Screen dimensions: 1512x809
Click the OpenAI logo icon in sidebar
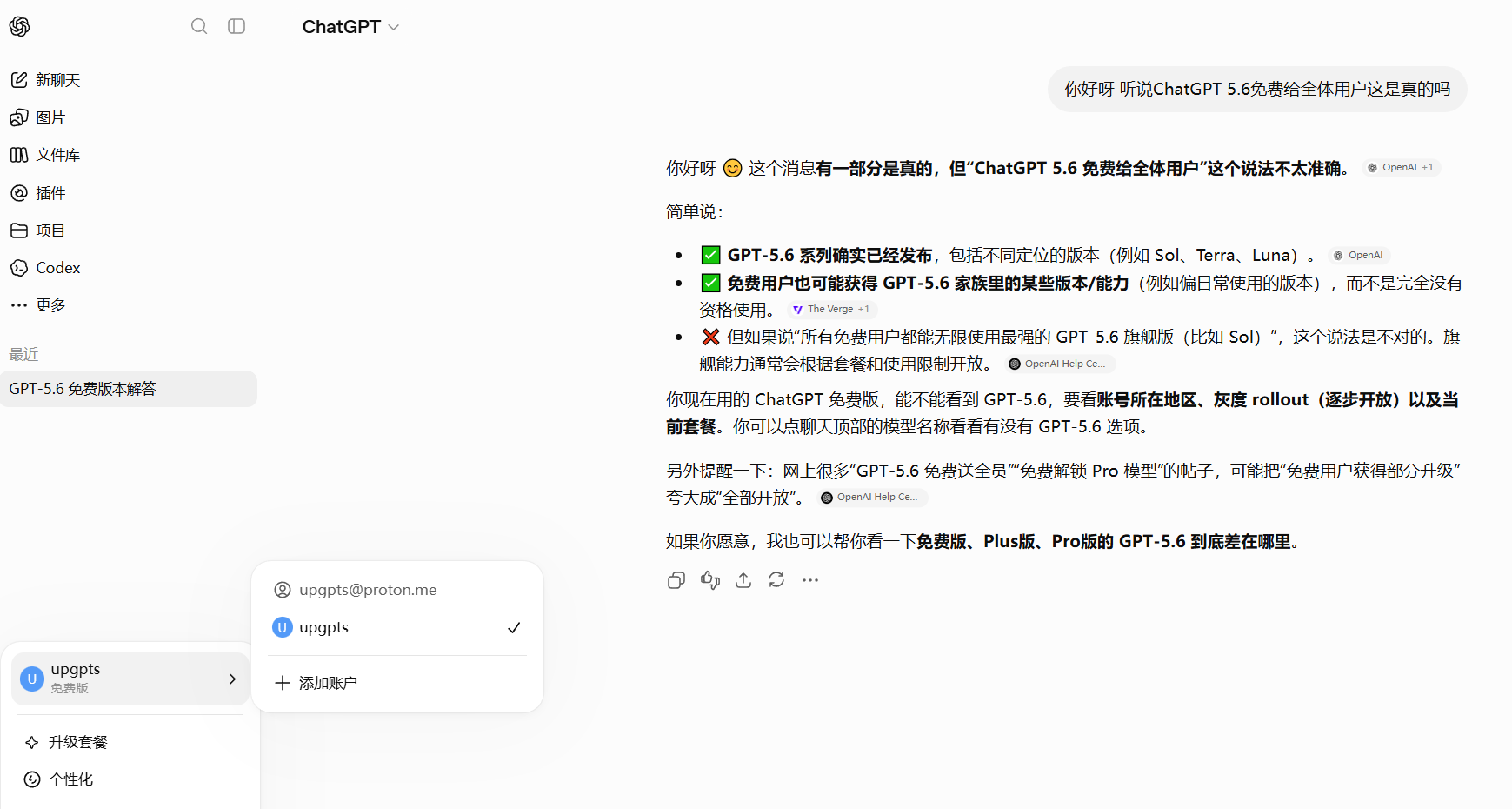click(x=20, y=26)
